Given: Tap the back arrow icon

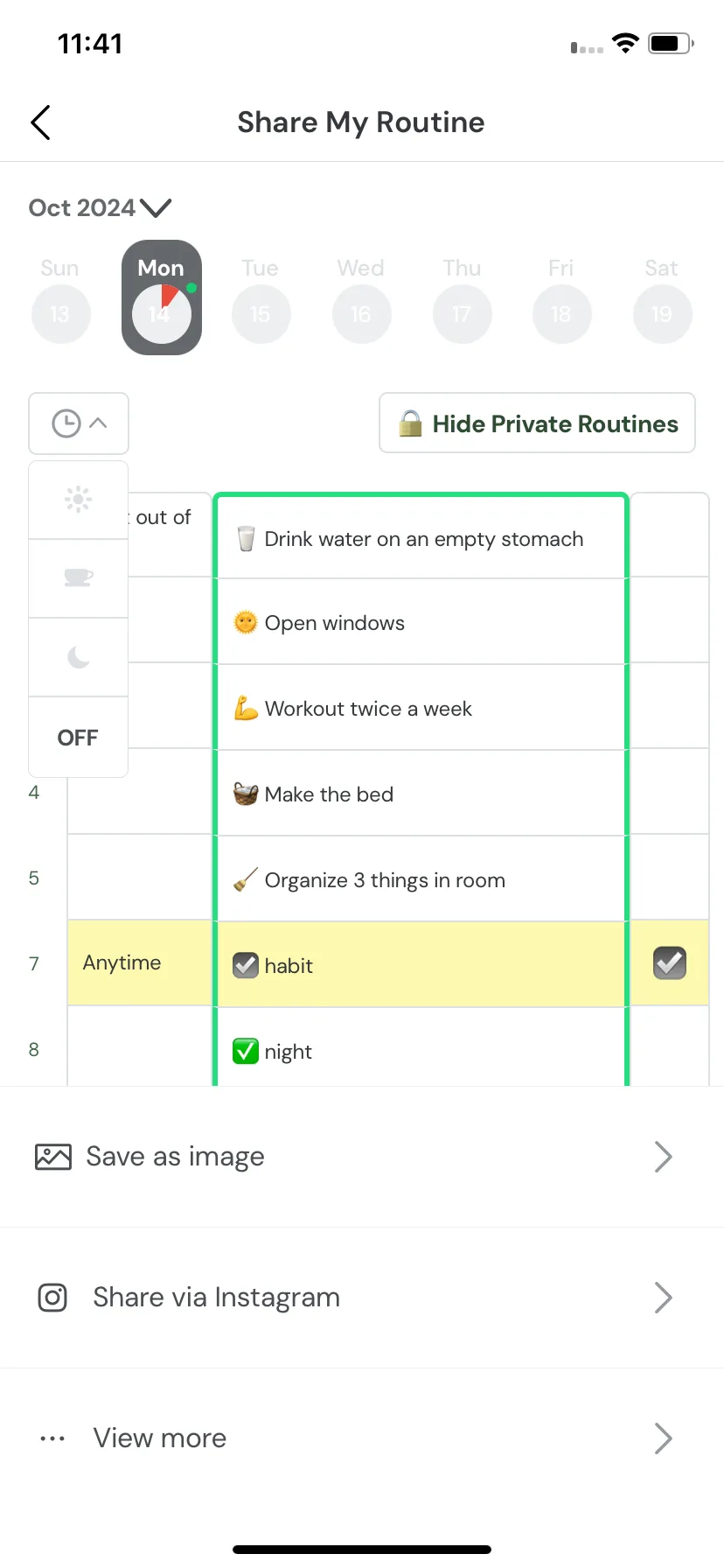Looking at the screenshot, I should tap(40, 122).
